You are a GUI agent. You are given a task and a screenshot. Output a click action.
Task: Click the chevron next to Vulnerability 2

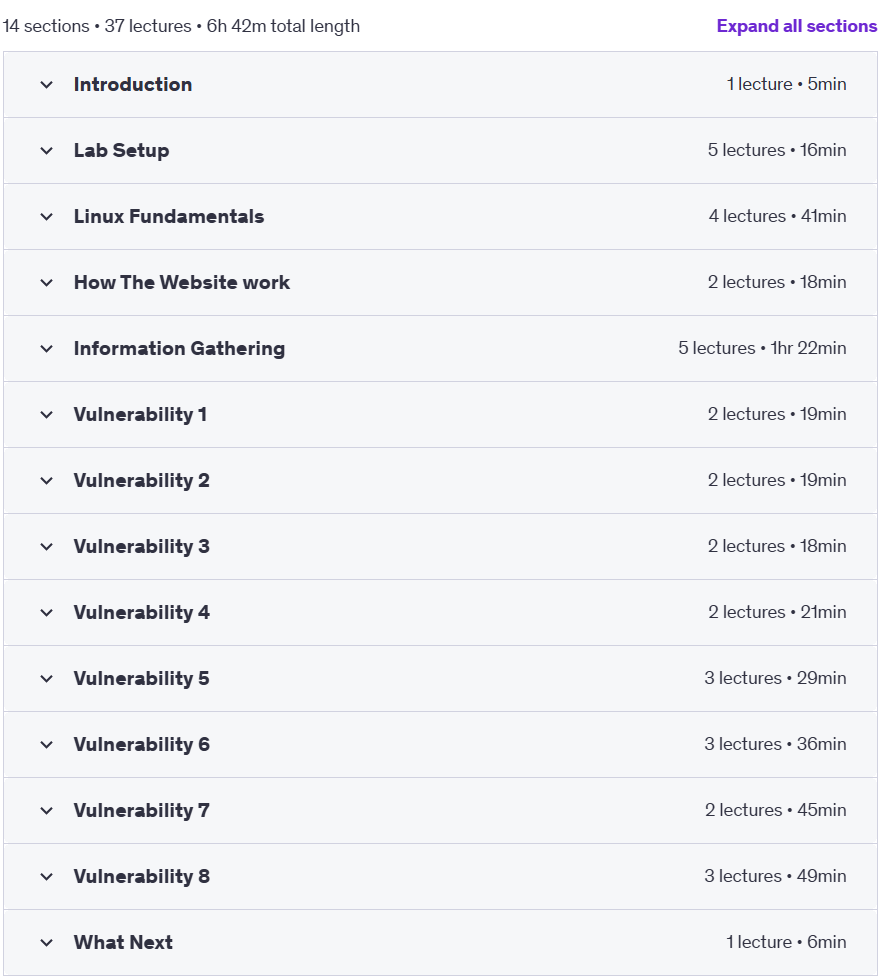46,481
